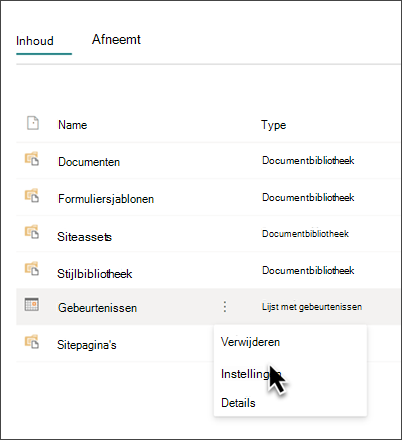Select Instellingen in the context menu
Screen dimensions: 402x440
[251, 374]
